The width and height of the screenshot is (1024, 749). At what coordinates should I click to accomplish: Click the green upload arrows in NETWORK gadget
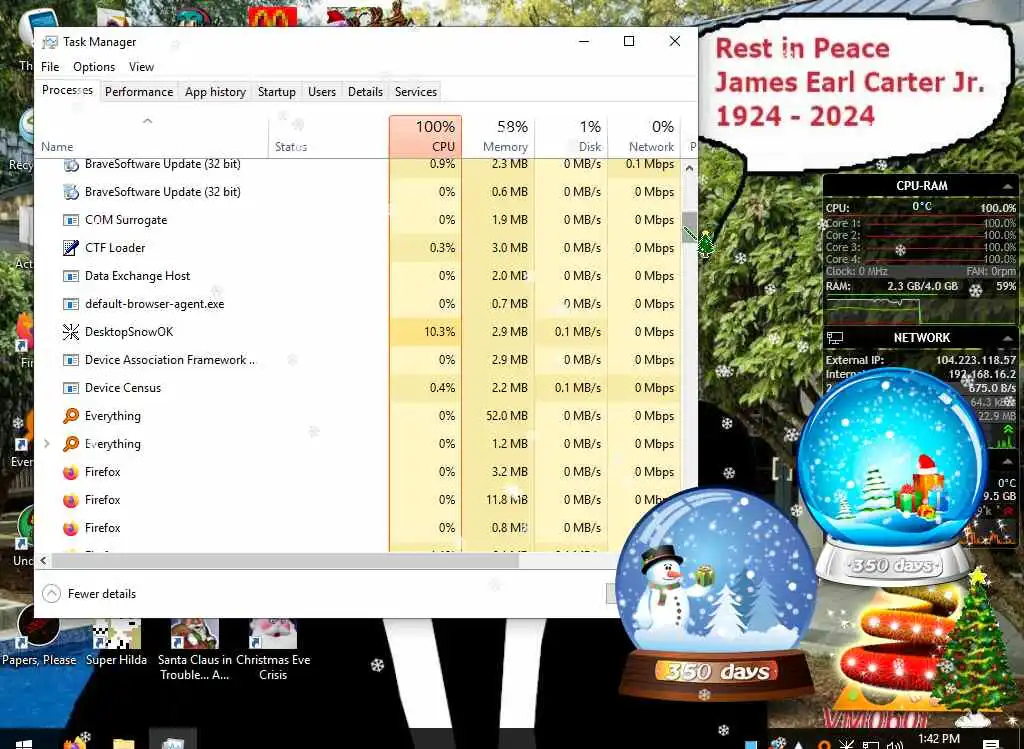[x=1008, y=430]
